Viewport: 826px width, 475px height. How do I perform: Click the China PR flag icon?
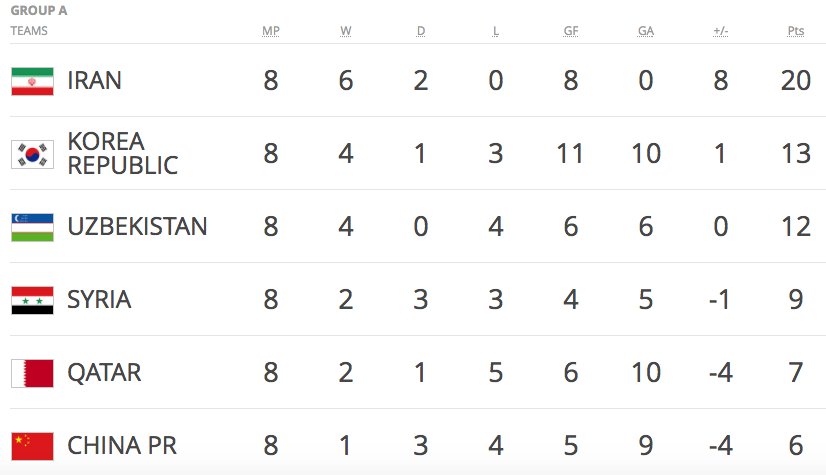point(32,446)
